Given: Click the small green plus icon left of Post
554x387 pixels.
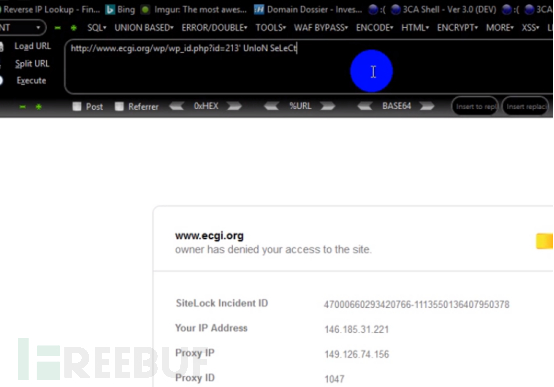Looking at the screenshot, I should click(x=39, y=106).
